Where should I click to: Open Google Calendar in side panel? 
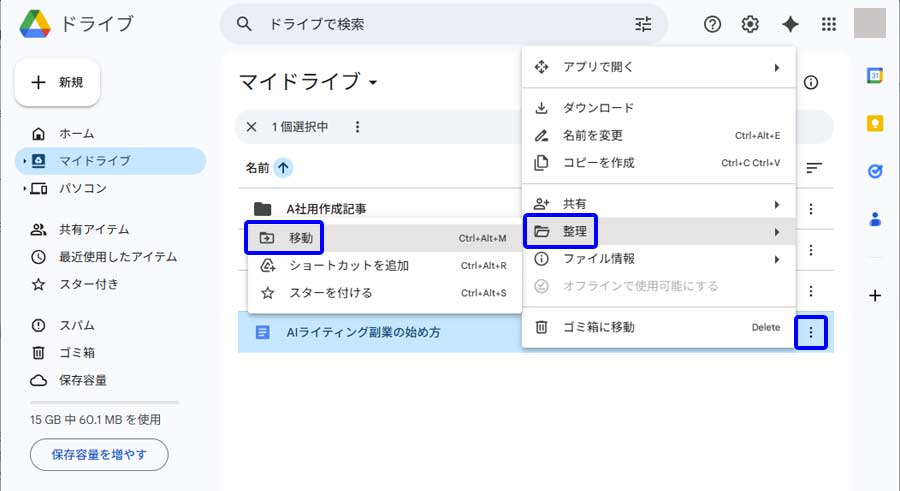[x=875, y=76]
